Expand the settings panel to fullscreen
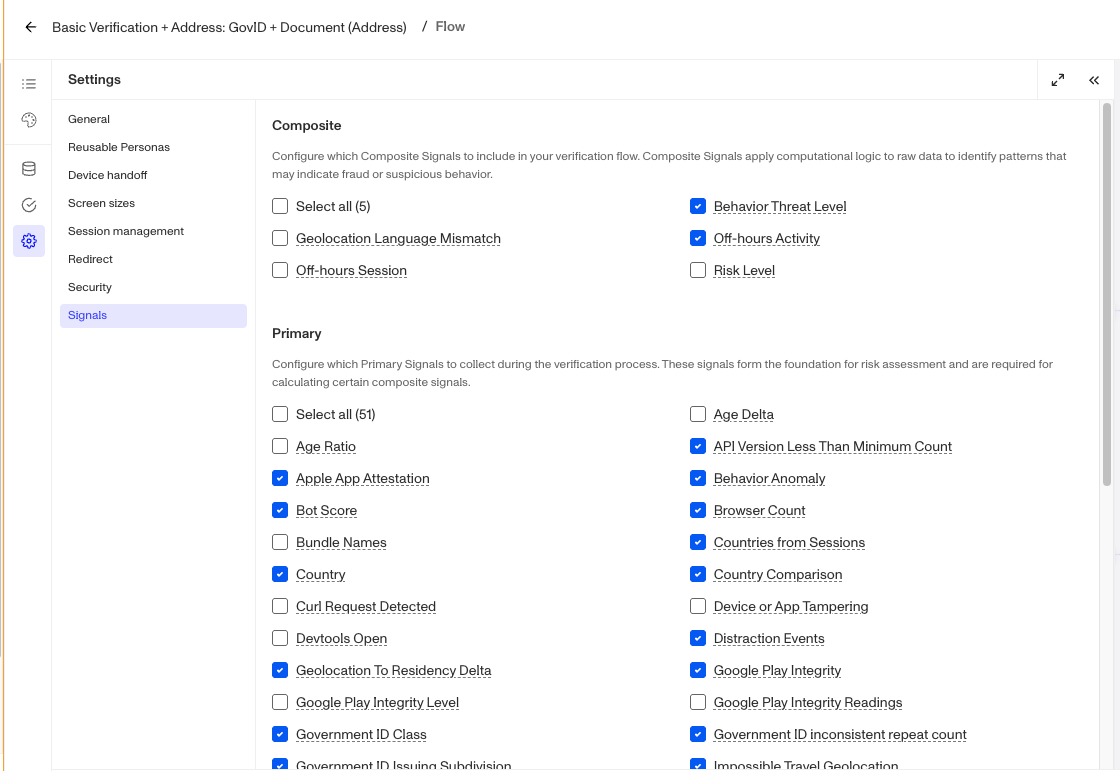 1058,80
